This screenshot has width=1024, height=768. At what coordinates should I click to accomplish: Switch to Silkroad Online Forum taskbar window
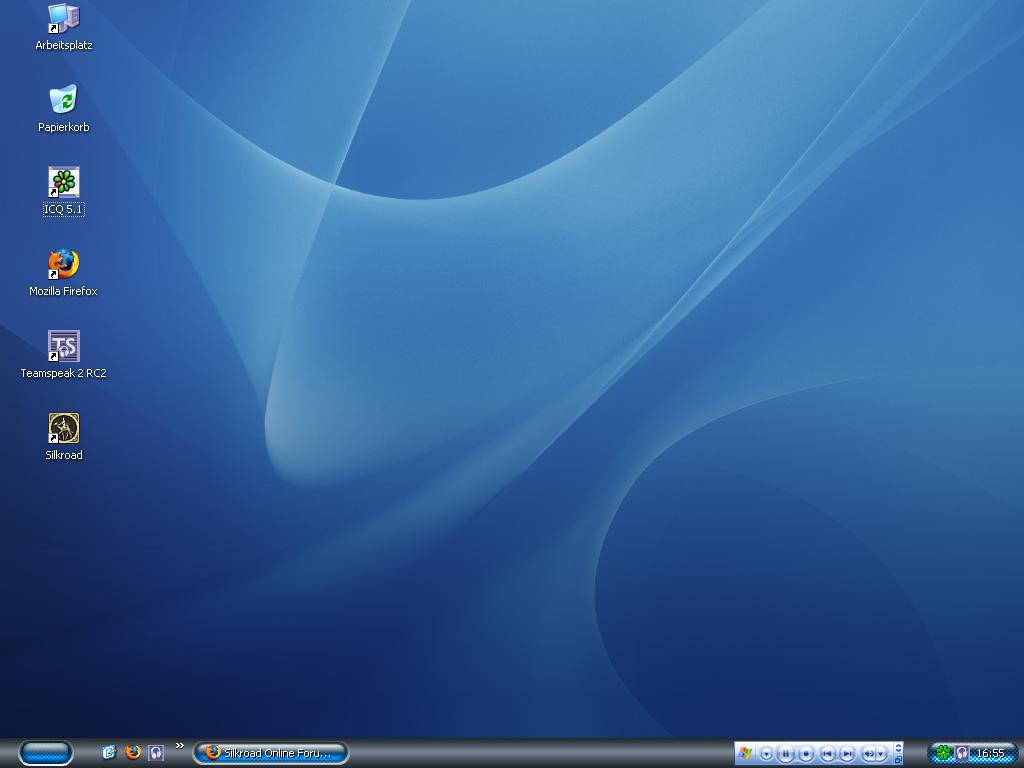click(x=271, y=753)
